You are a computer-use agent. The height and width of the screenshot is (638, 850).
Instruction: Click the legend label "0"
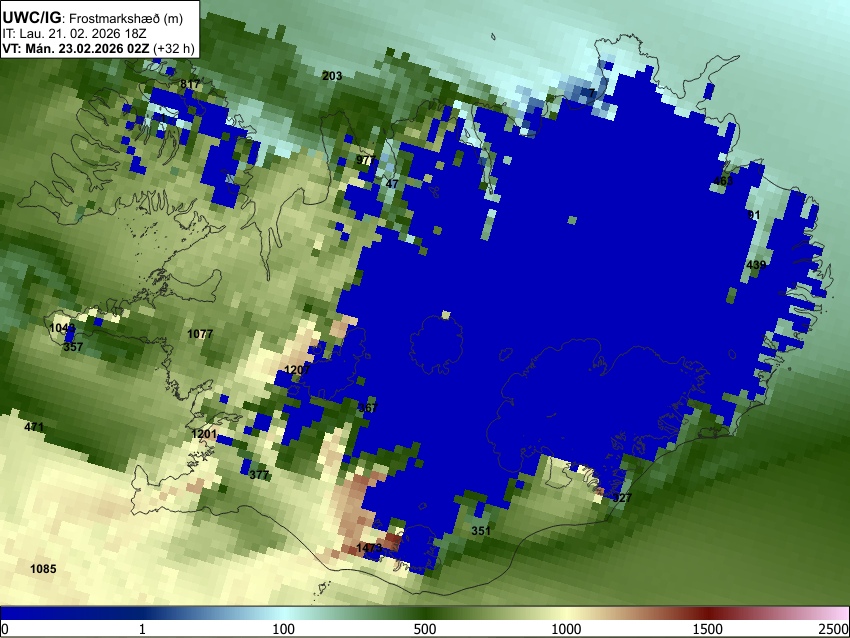coord(5,629)
